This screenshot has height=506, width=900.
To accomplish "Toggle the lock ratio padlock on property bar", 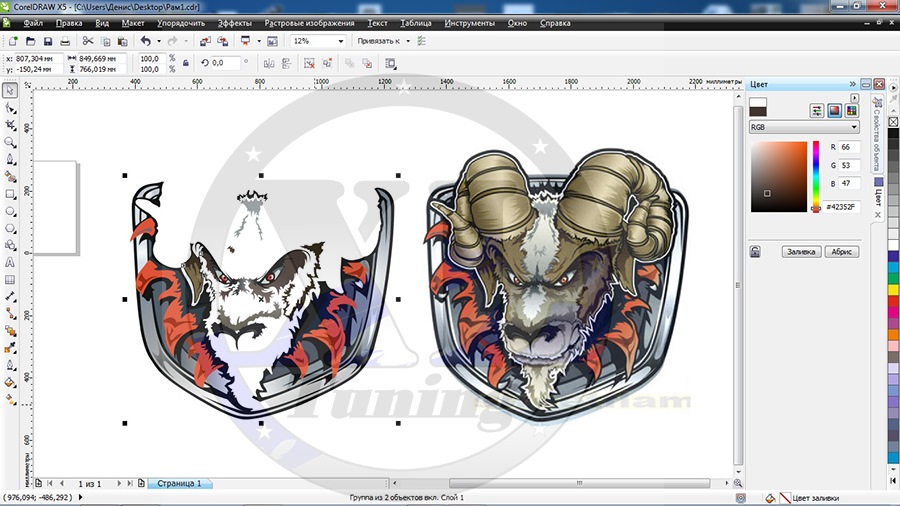I will tap(187, 63).
